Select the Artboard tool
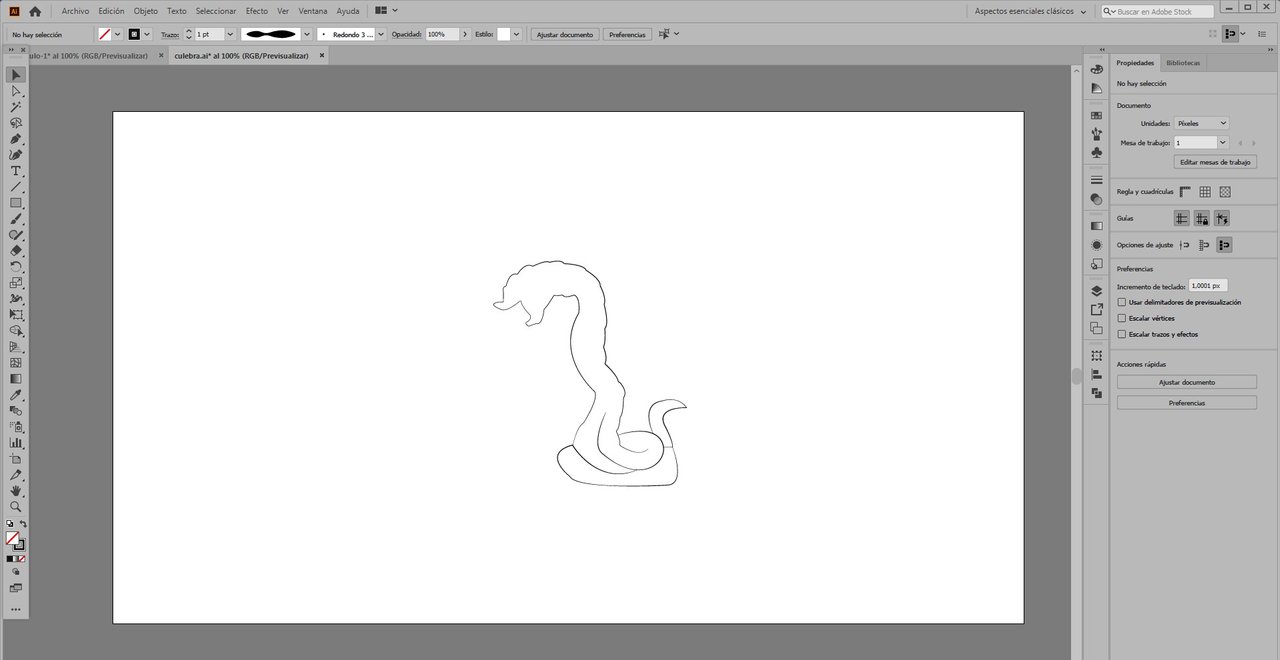 16,458
